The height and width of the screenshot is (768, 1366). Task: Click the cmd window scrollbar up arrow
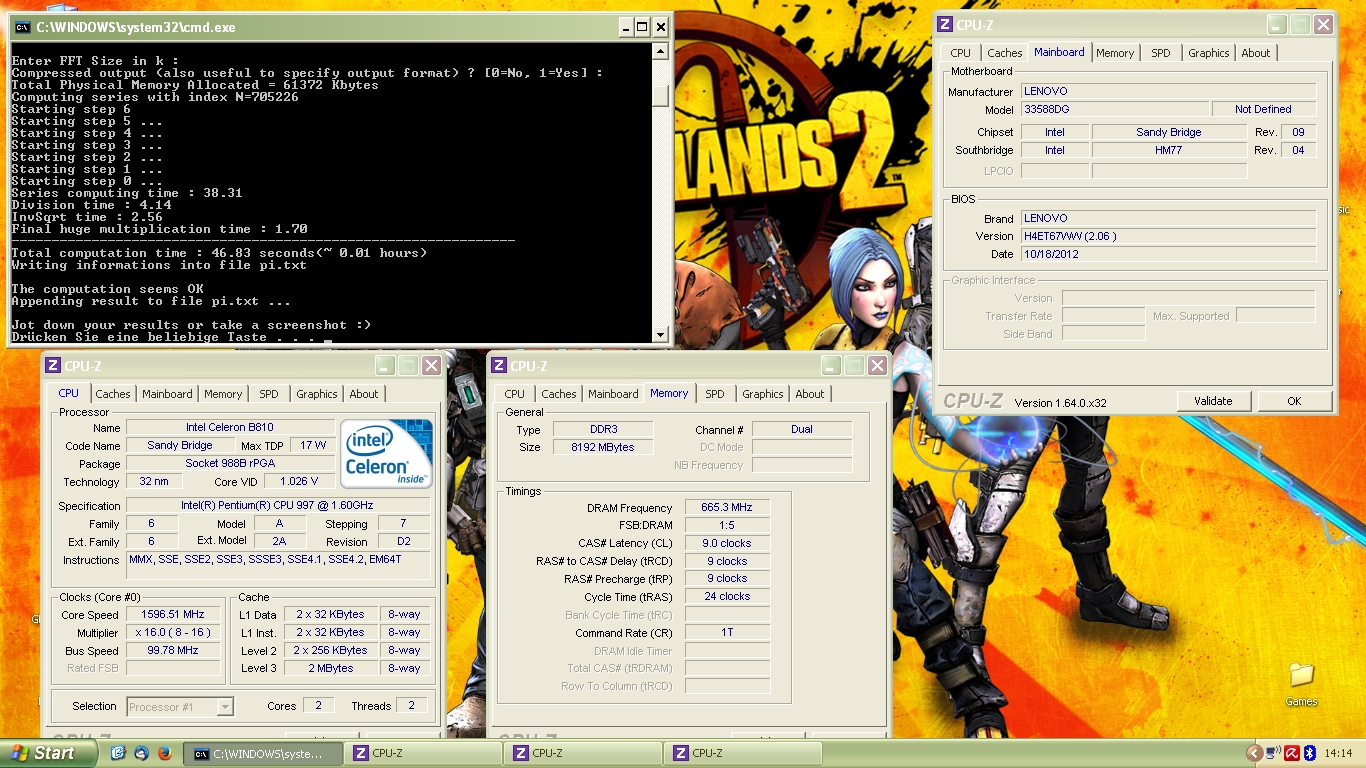pyautogui.click(x=660, y=51)
